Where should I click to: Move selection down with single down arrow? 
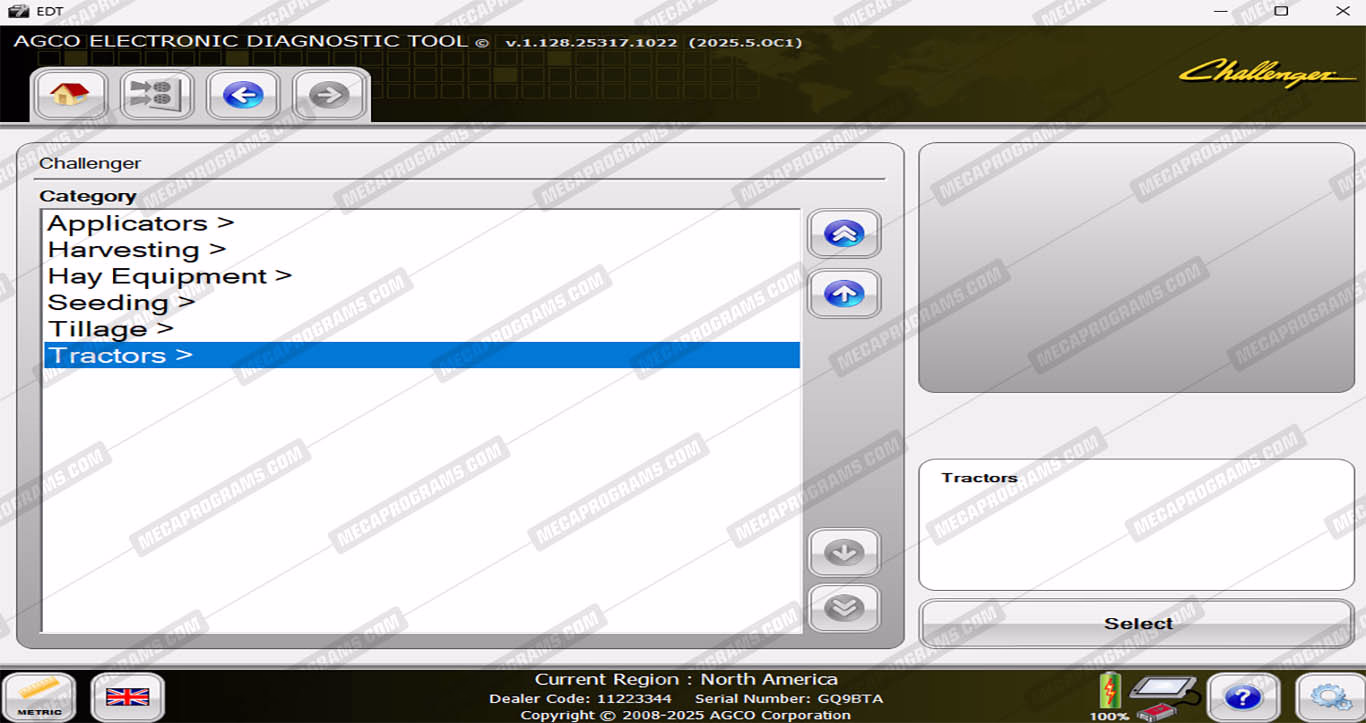point(844,553)
